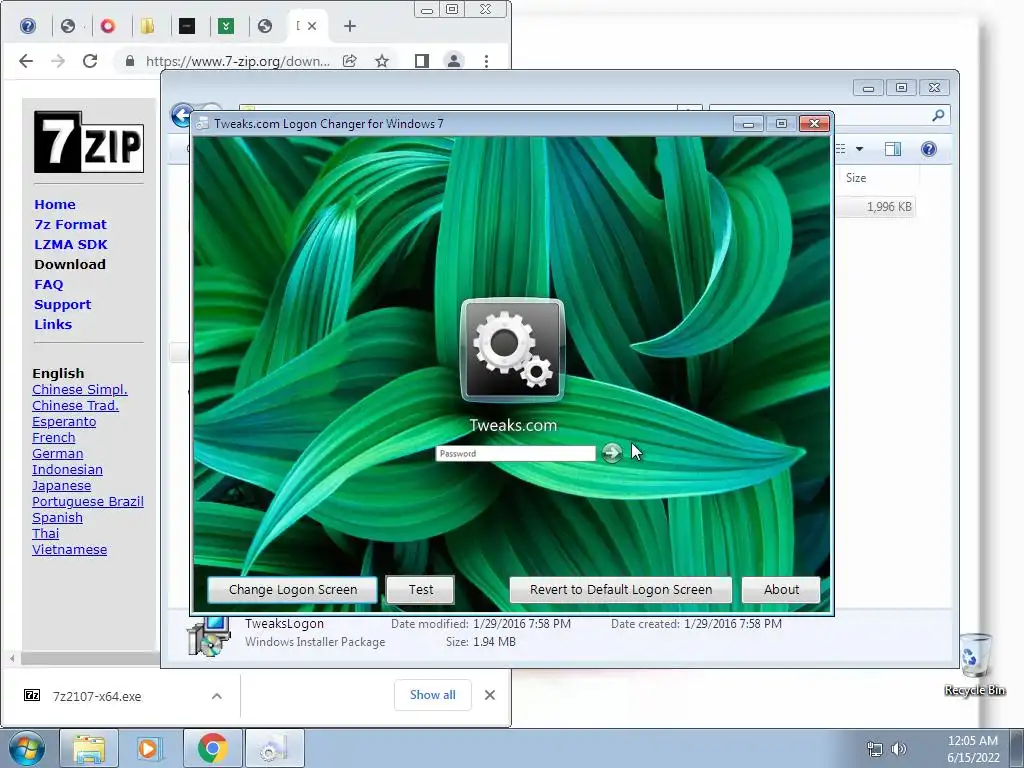This screenshot has height=768, width=1024.
Task: Click the Chrome taskbar icon
Action: click(x=212, y=748)
